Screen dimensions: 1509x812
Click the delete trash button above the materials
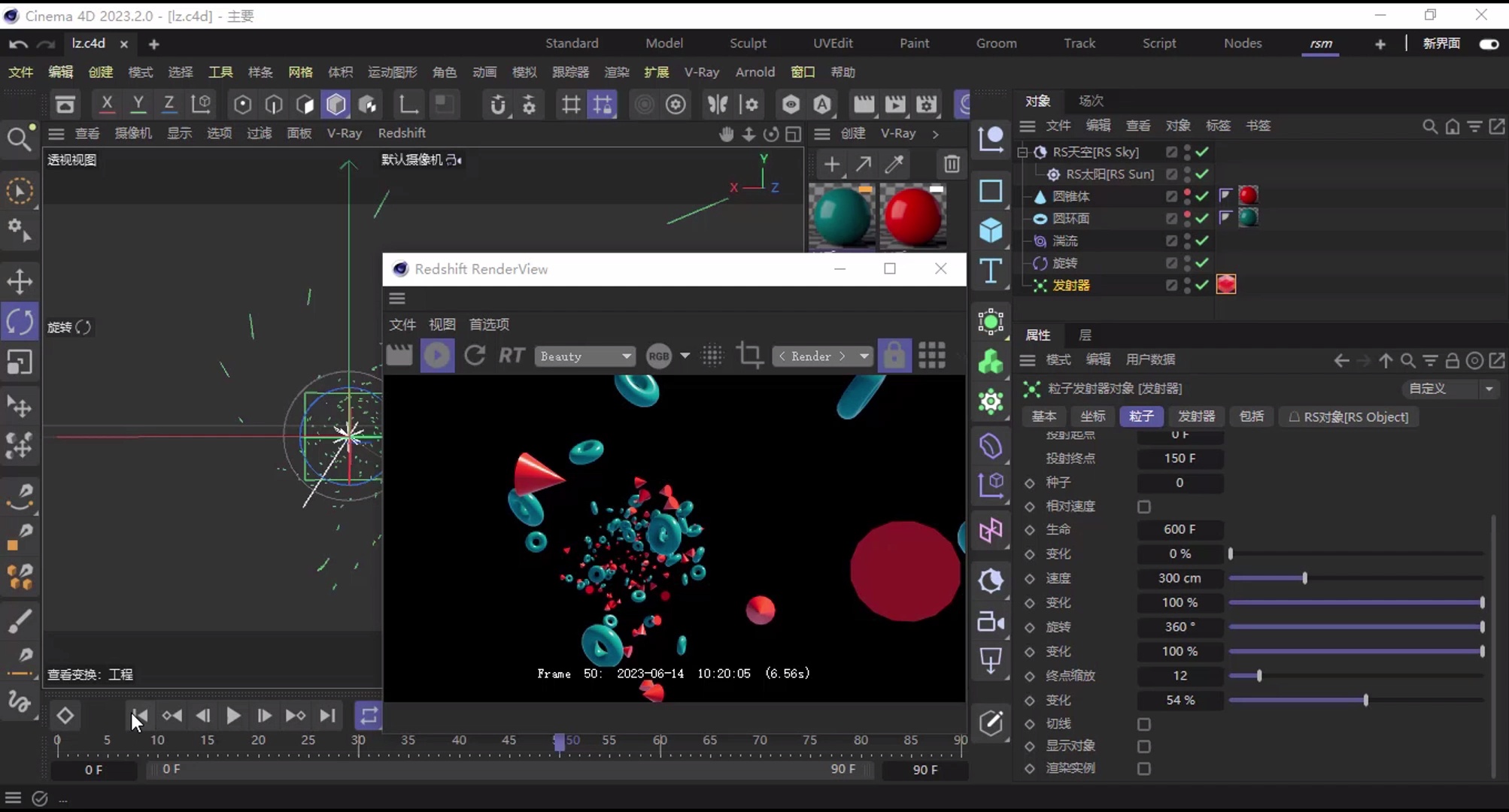[x=952, y=165]
